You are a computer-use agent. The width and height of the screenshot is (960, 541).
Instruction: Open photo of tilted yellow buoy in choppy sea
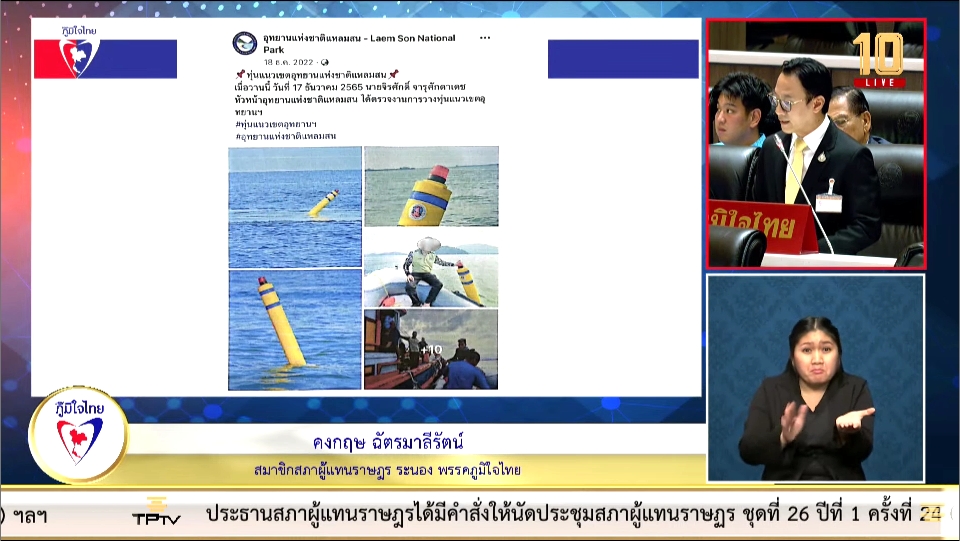pos(294,207)
